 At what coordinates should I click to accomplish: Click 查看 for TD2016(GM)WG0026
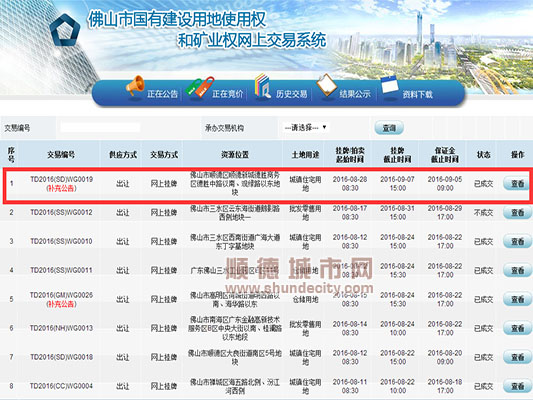(x=517, y=299)
